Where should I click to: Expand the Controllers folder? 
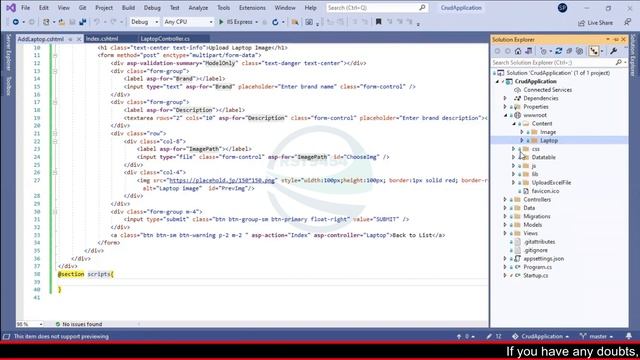pyautogui.click(x=505, y=200)
